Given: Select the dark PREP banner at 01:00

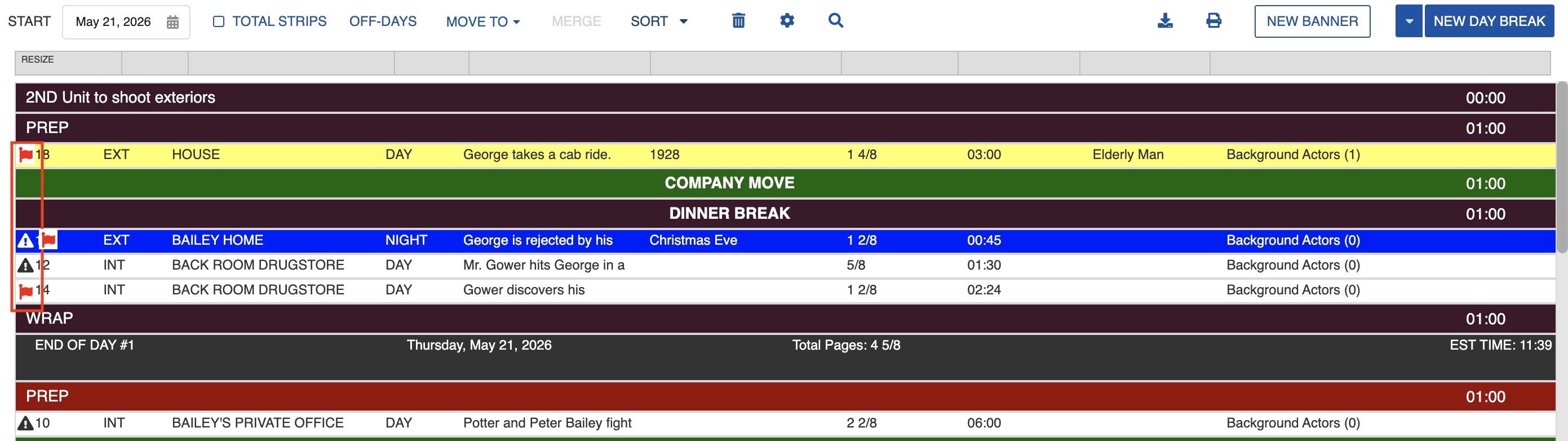Looking at the screenshot, I should (x=785, y=128).
